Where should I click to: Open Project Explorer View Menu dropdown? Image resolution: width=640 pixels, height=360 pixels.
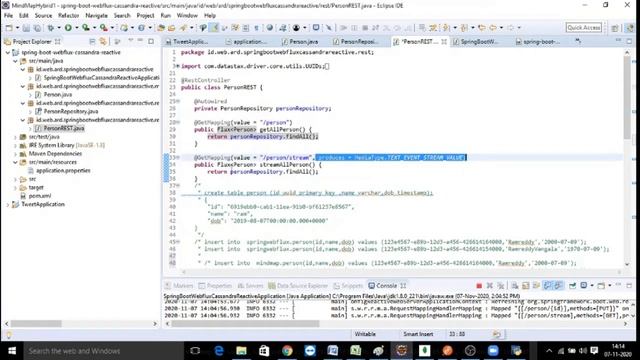pos(131,41)
